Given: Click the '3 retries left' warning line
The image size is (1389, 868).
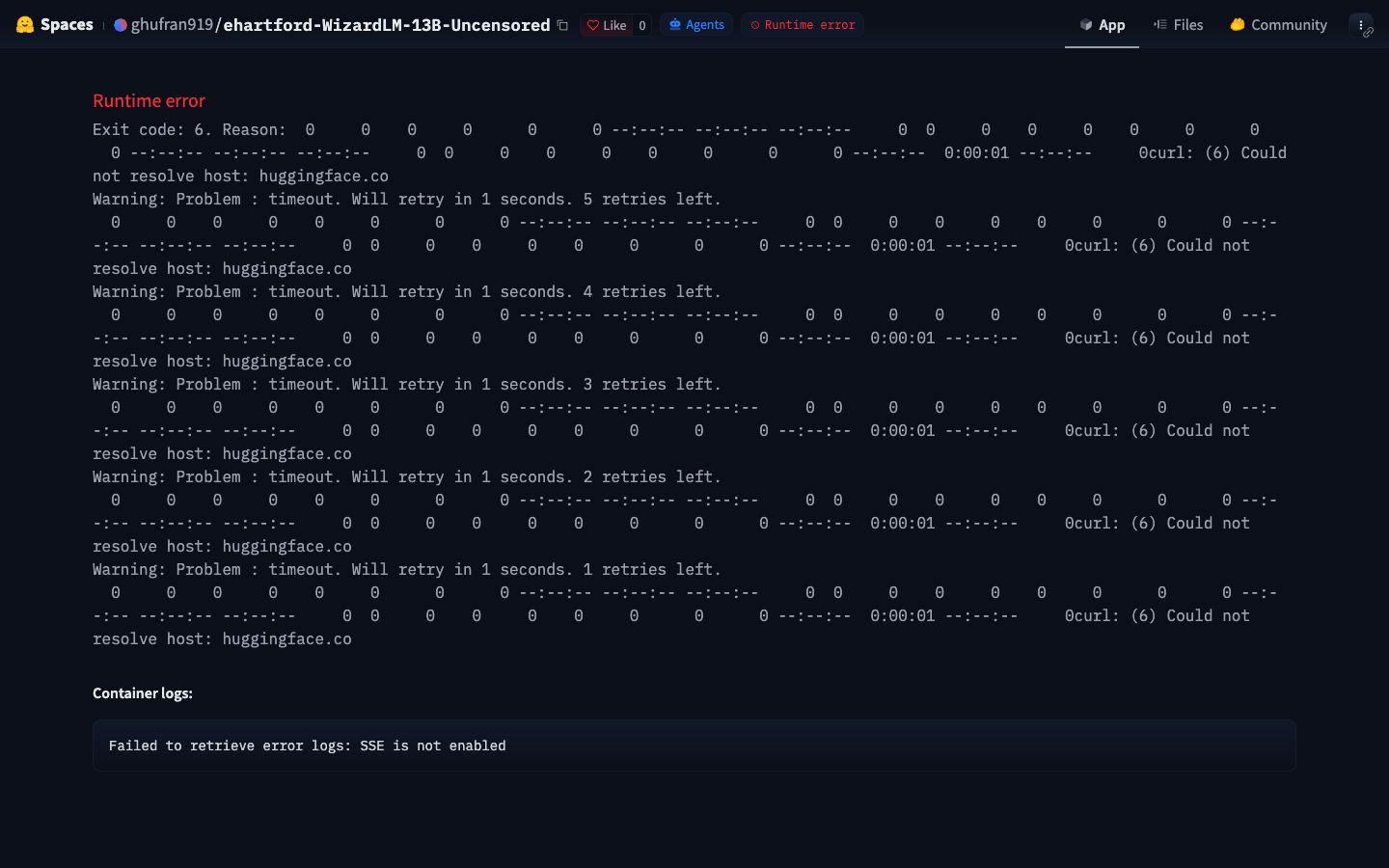Looking at the screenshot, I should click(x=407, y=384).
